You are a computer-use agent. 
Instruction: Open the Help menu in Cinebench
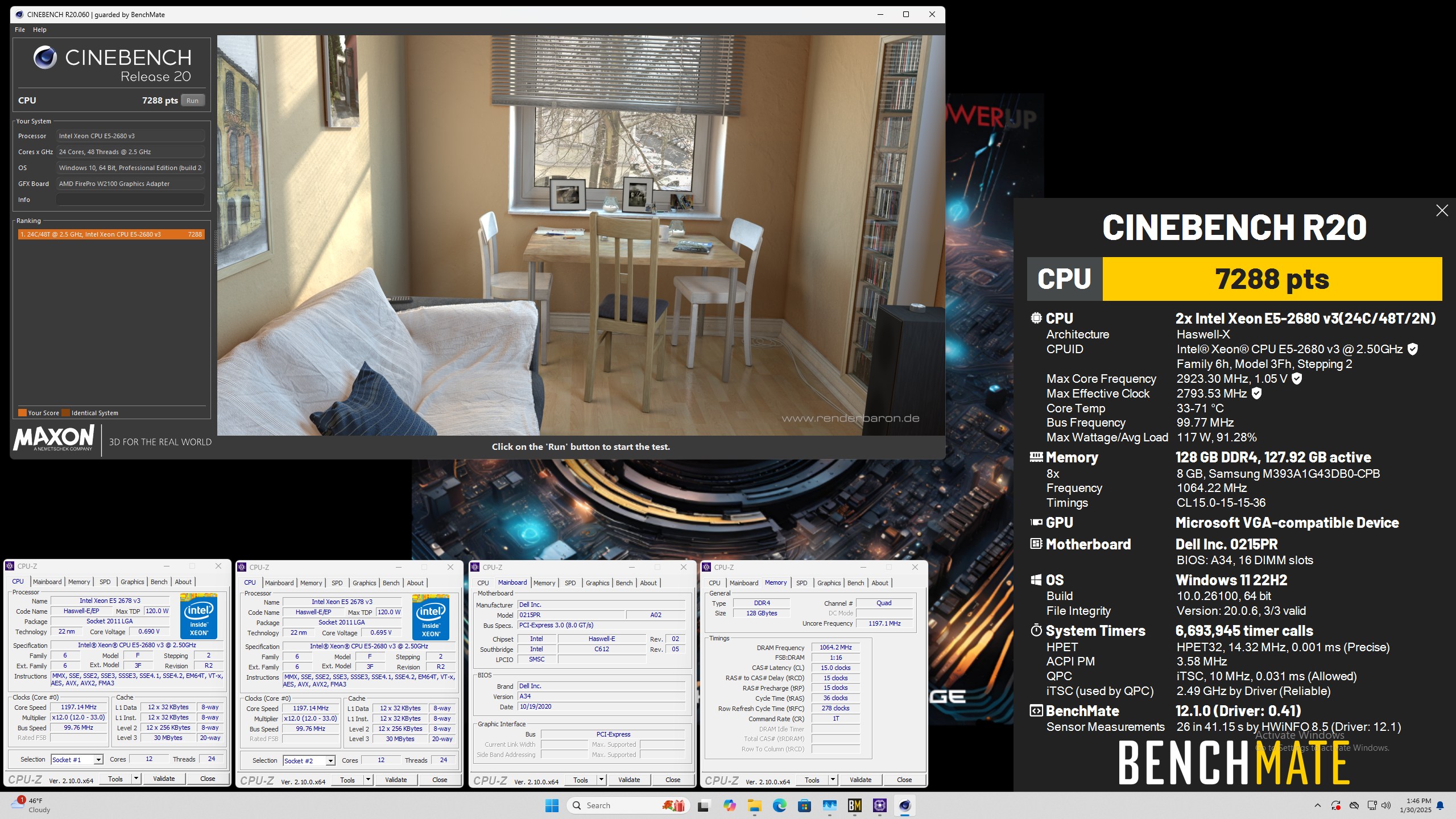click(40, 30)
